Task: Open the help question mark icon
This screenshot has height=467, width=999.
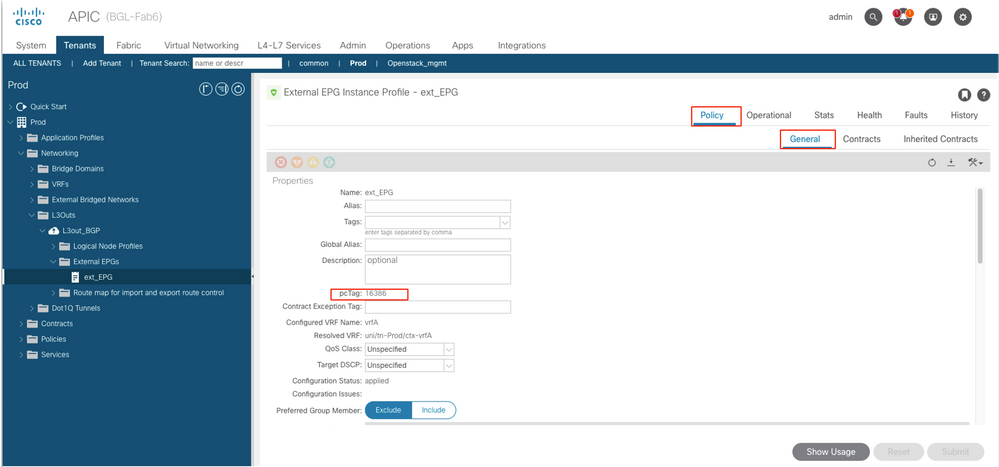Action: [984, 95]
